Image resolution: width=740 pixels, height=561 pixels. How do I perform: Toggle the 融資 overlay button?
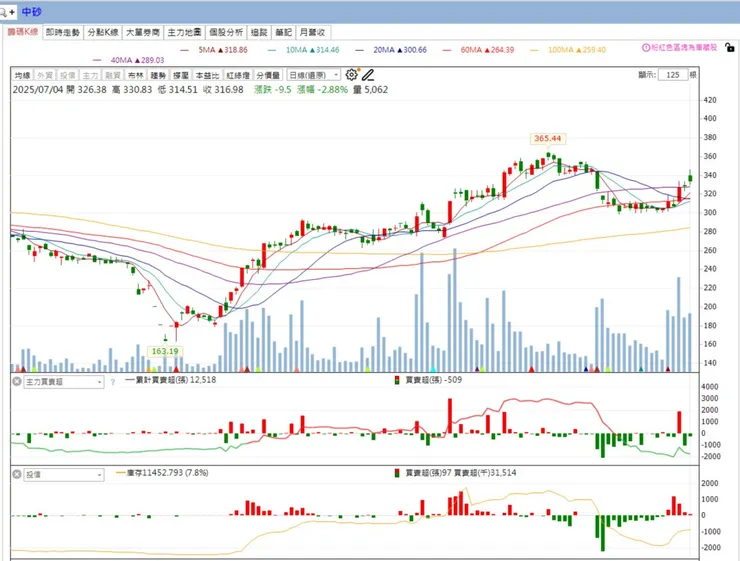click(x=113, y=75)
